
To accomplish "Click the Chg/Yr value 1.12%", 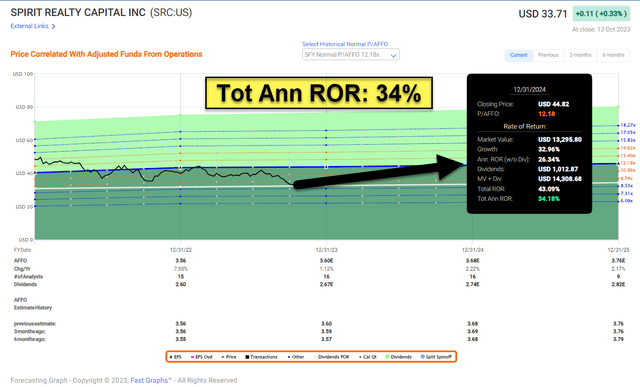I will [327, 269].
